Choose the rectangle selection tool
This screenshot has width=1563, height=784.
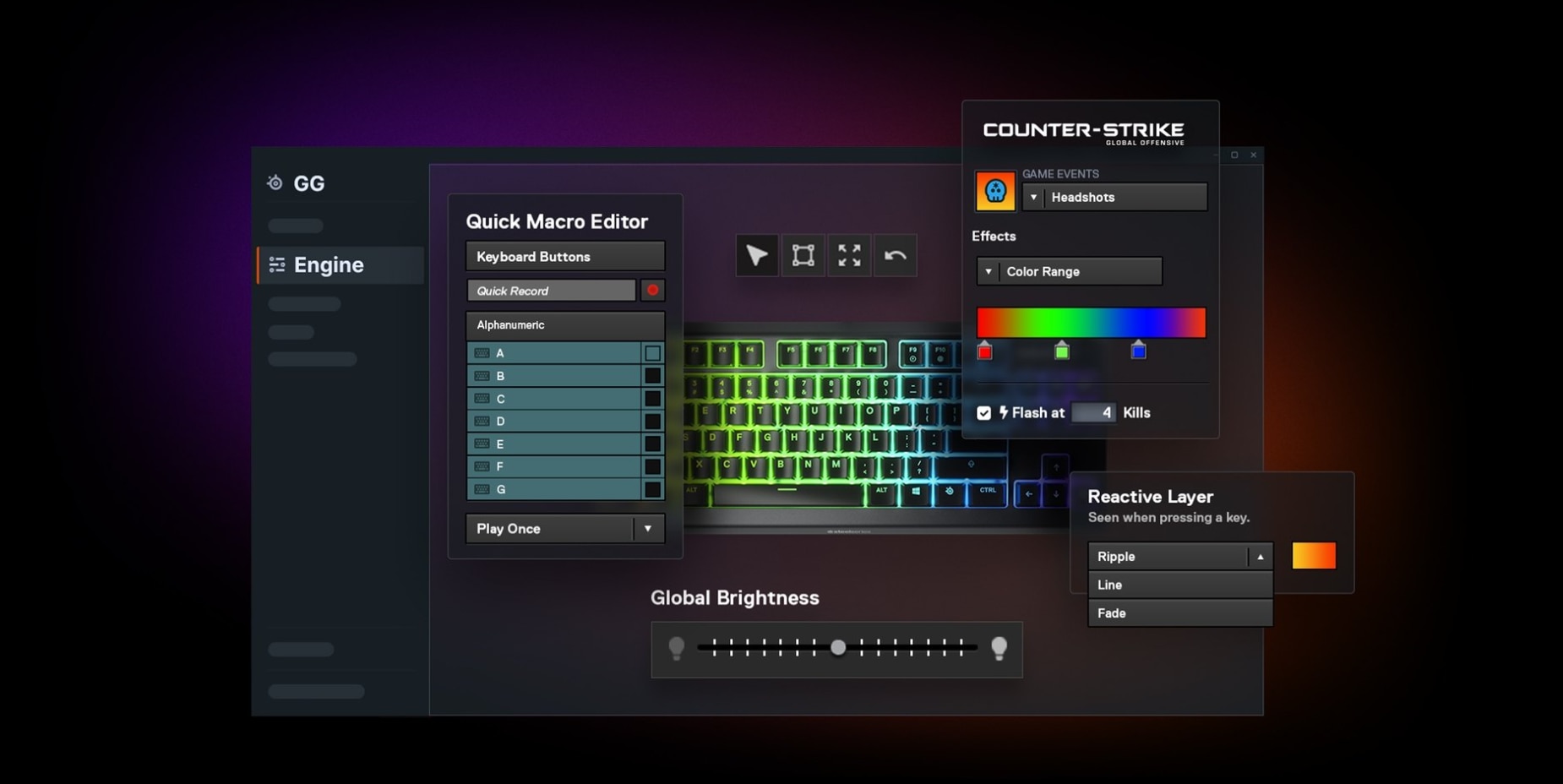803,255
